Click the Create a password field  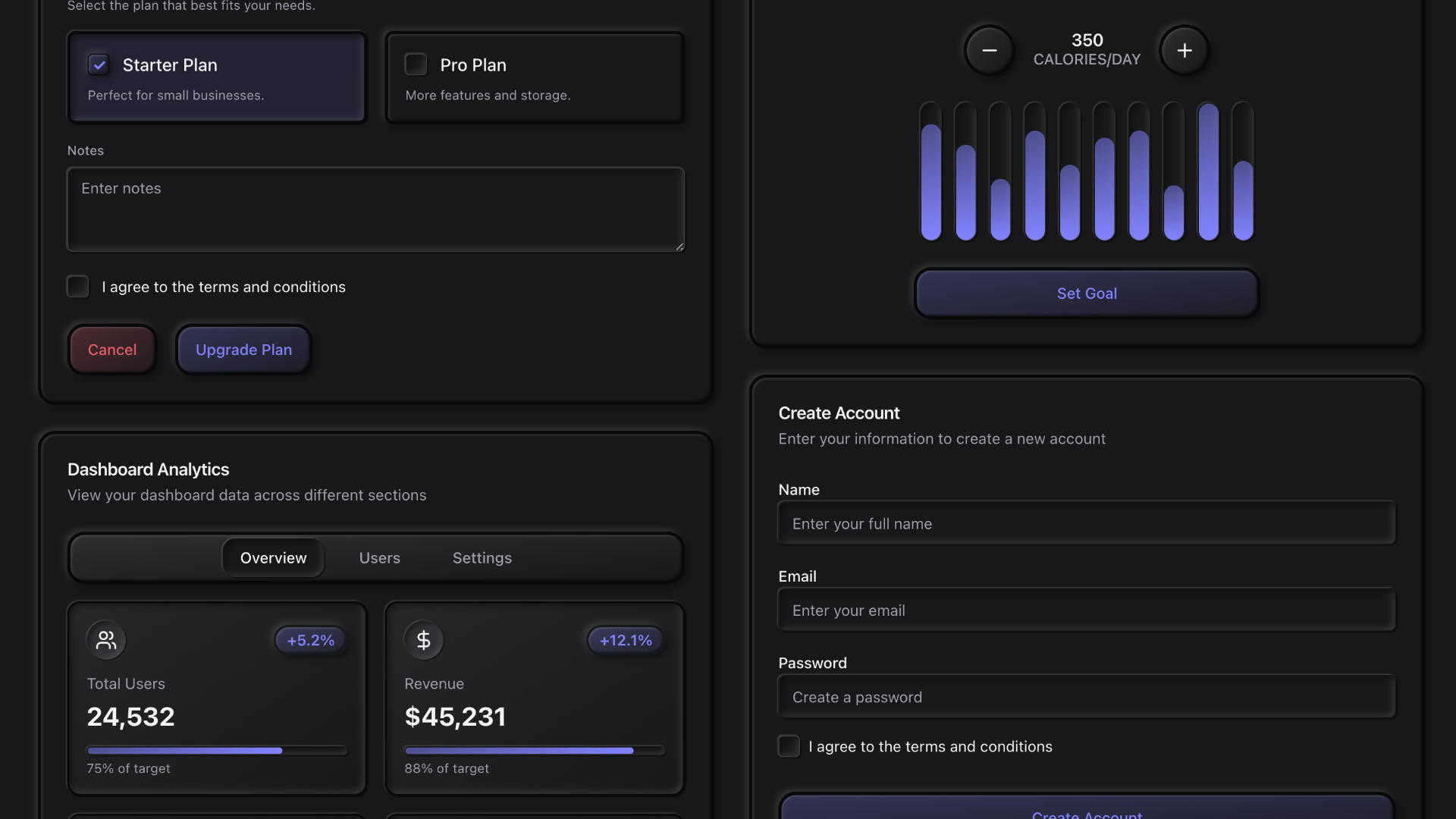coord(1086,697)
